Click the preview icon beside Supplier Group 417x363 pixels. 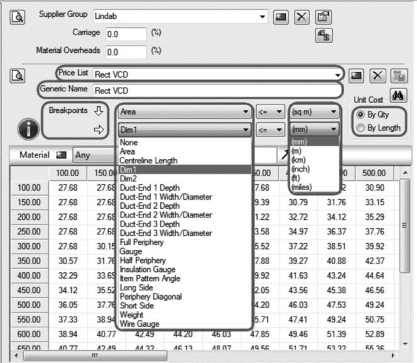[17, 17]
